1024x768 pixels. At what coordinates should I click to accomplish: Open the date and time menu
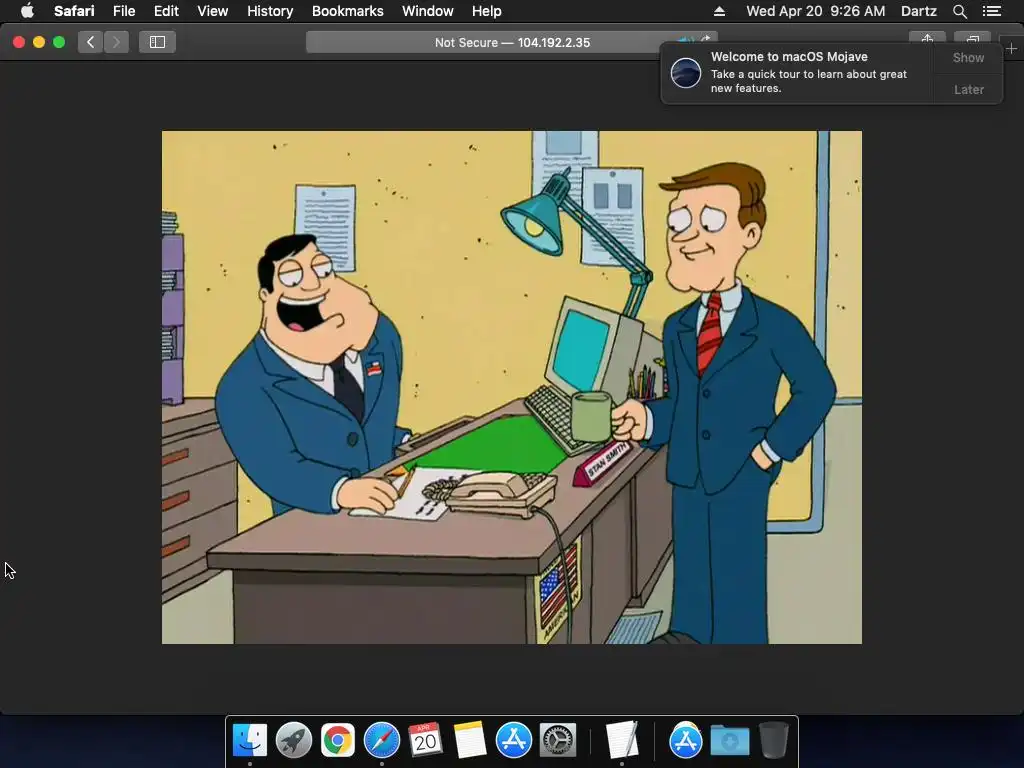click(816, 11)
